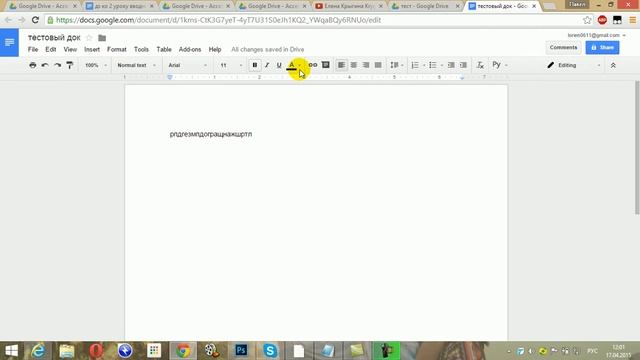Open the Tools menu
The height and width of the screenshot is (360, 640).
[141, 49]
